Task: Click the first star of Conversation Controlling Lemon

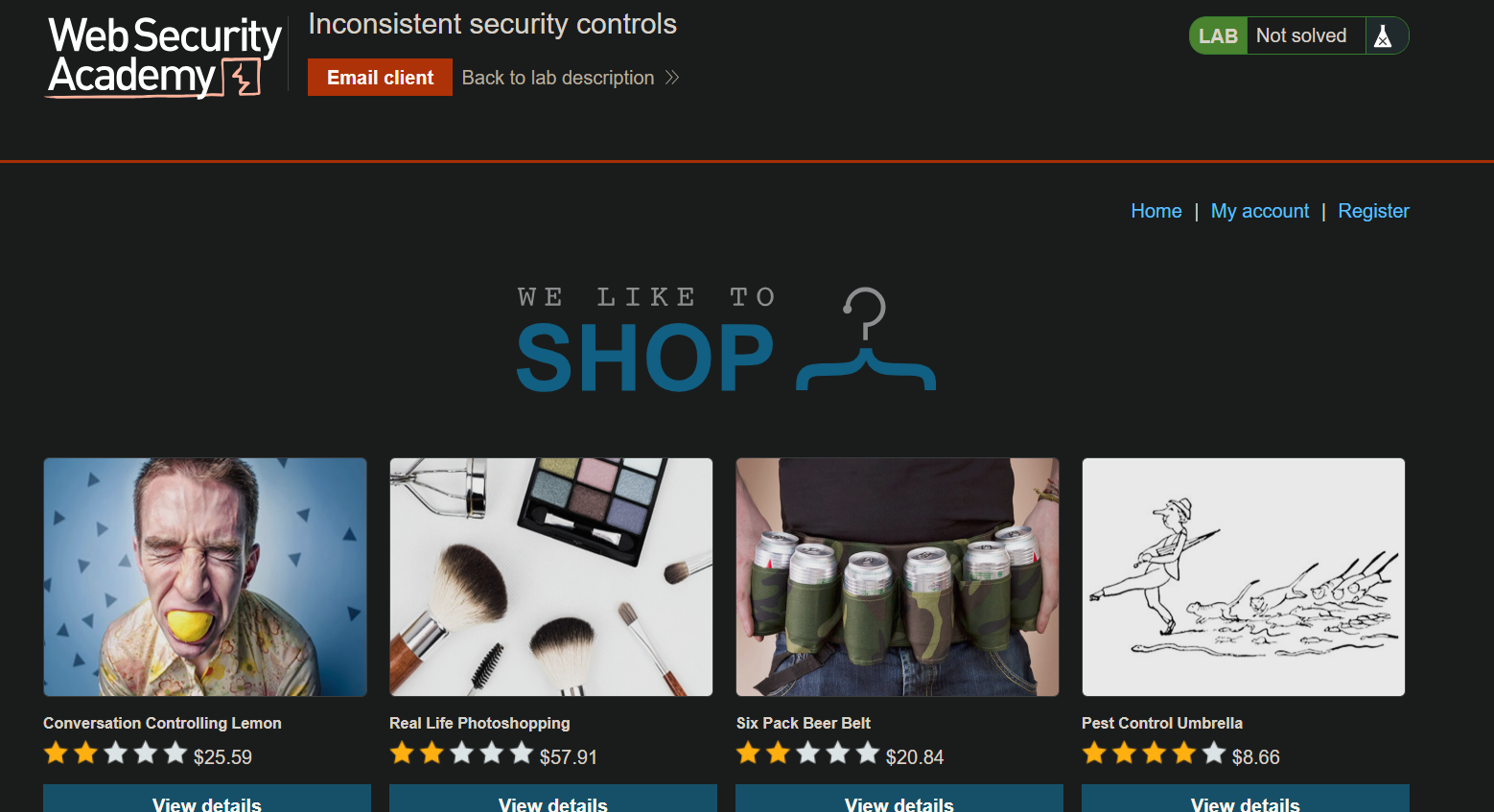Action: [57, 754]
